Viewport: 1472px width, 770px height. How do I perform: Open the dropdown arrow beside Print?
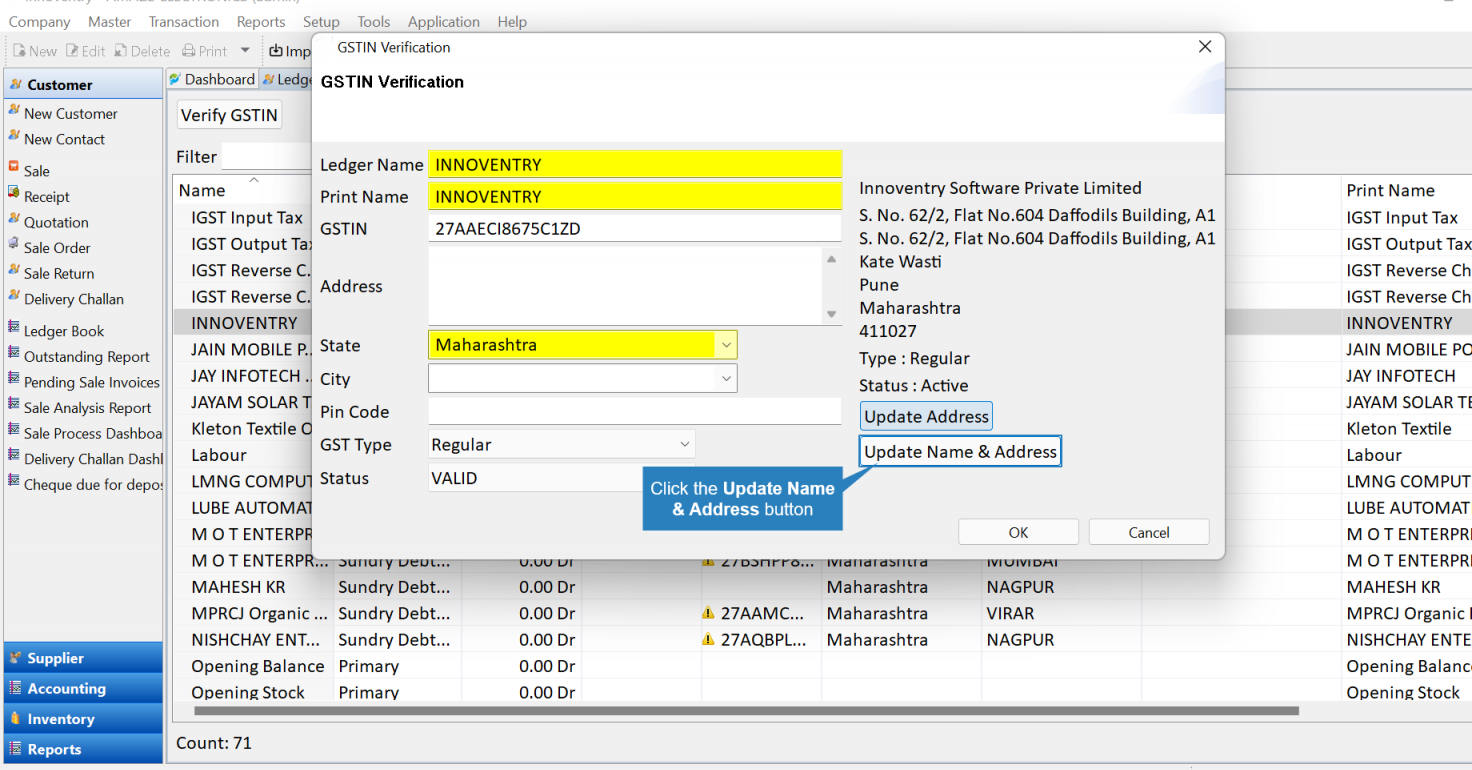coord(245,50)
